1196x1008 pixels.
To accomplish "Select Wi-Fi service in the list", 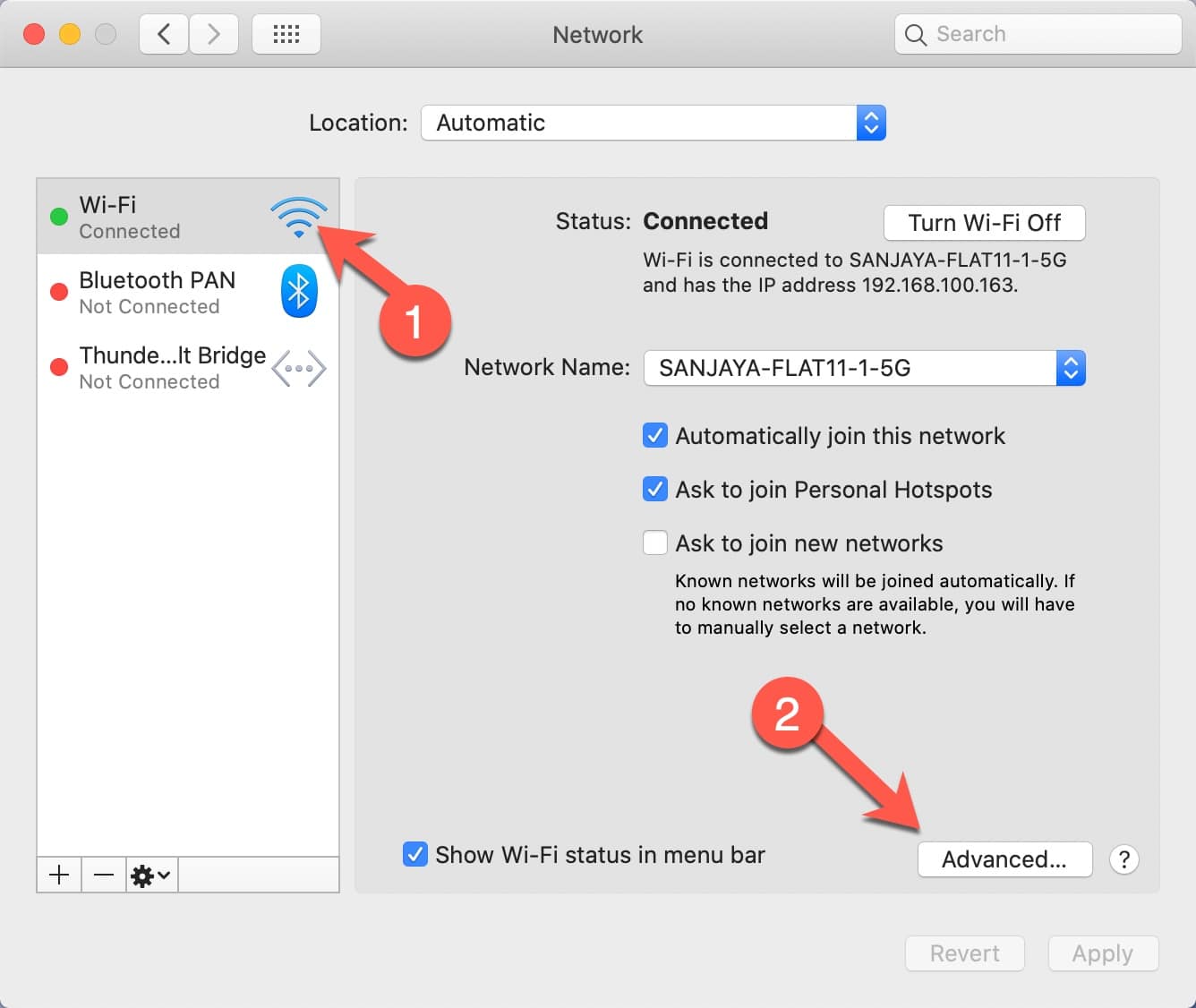I will 188,217.
